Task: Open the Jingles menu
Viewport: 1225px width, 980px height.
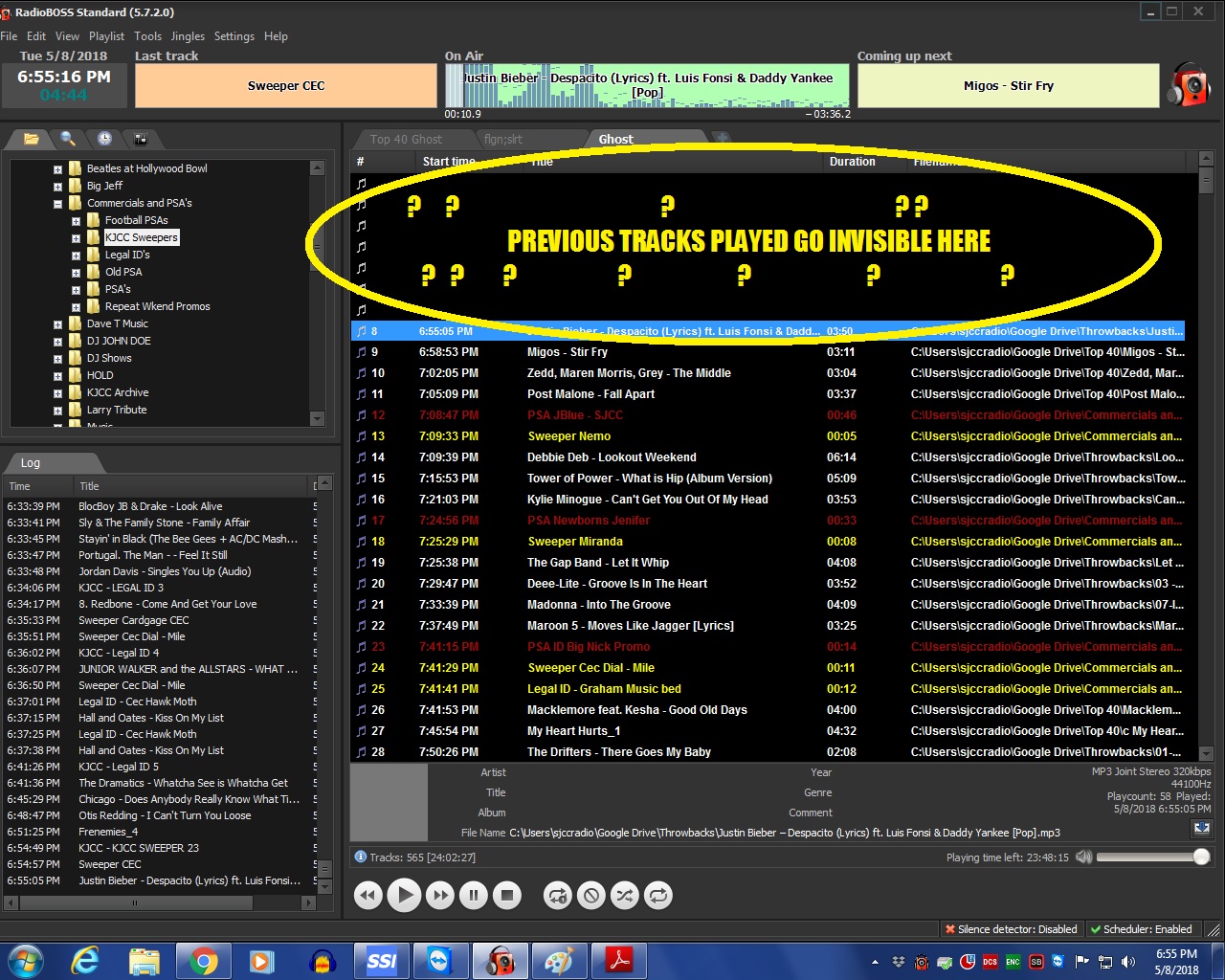Action: tap(188, 36)
